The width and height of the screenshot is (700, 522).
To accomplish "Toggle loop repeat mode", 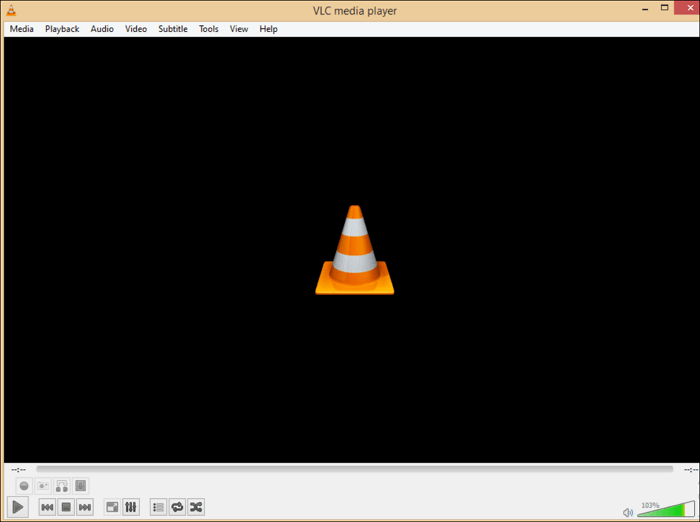I will 177,507.
